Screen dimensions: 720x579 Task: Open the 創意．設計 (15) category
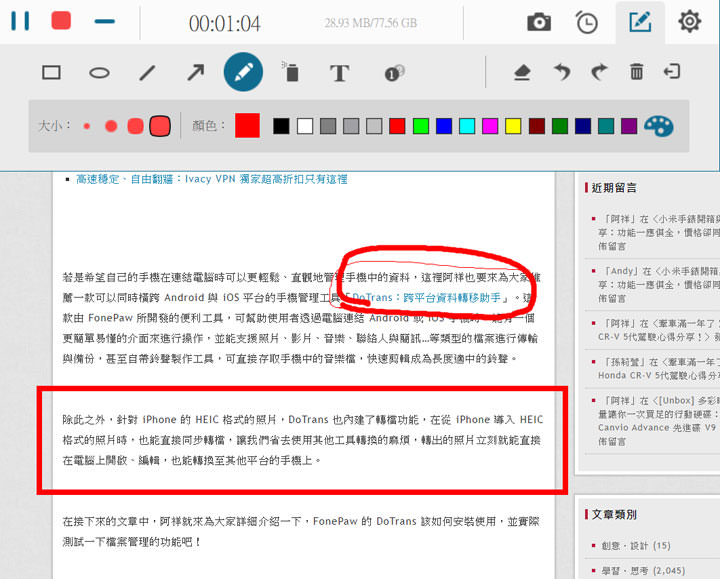[x=636, y=545]
